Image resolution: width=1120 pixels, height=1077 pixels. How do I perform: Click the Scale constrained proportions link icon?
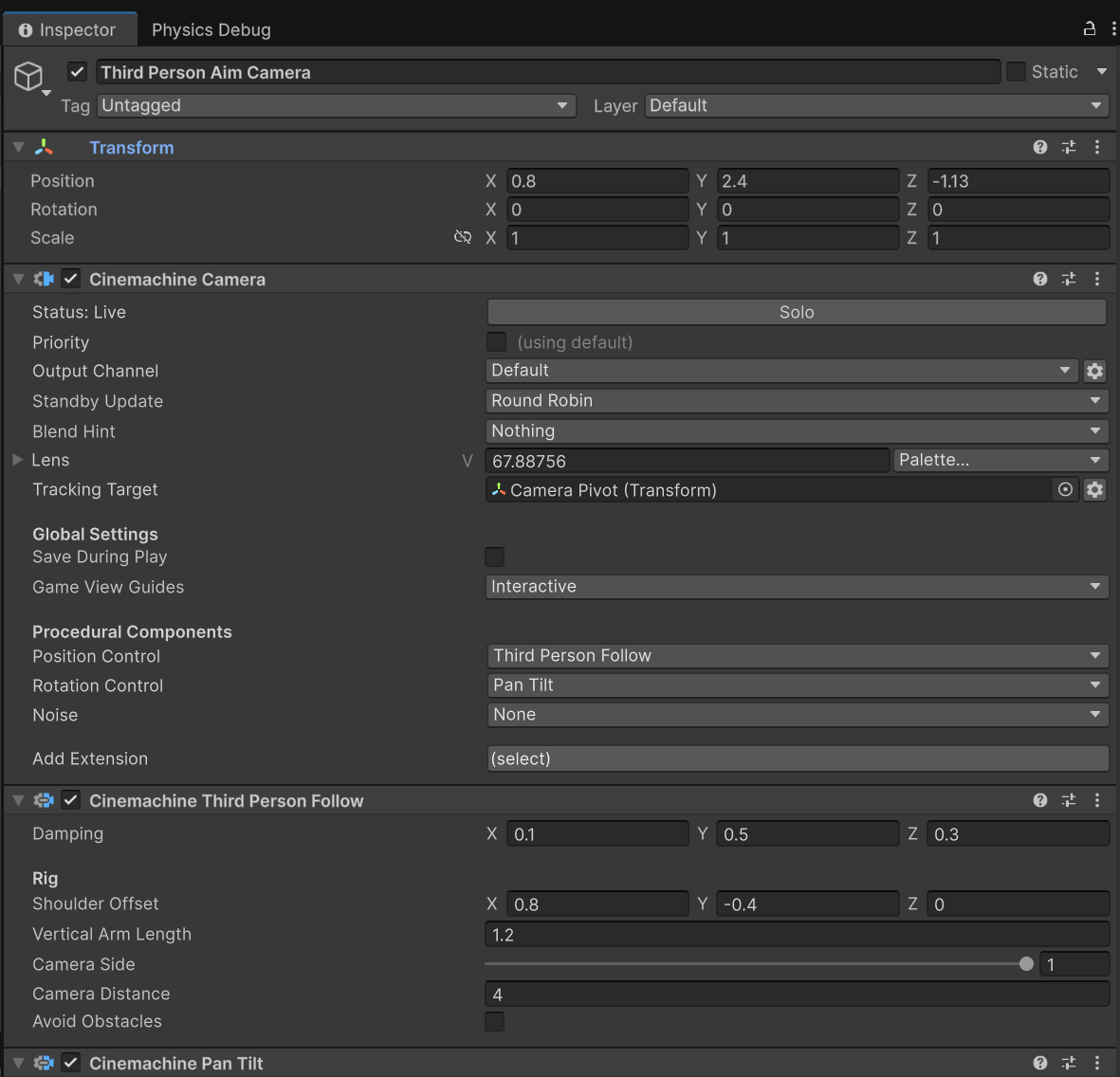[463, 237]
